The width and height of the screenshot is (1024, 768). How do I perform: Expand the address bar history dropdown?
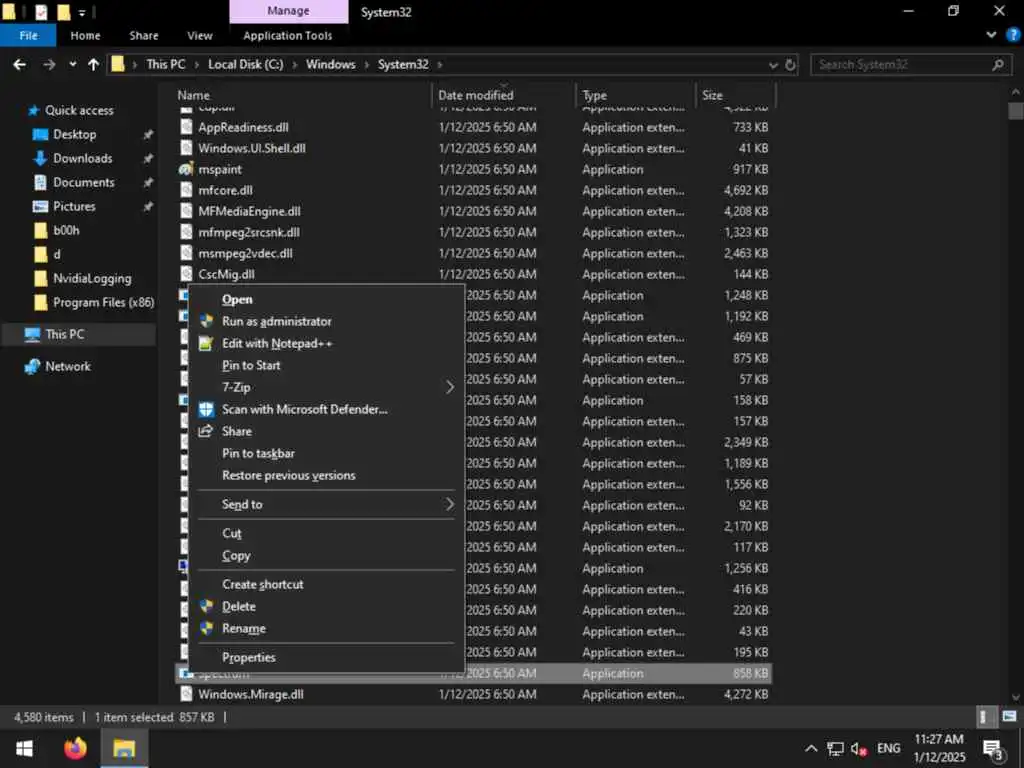click(x=773, y=65)
